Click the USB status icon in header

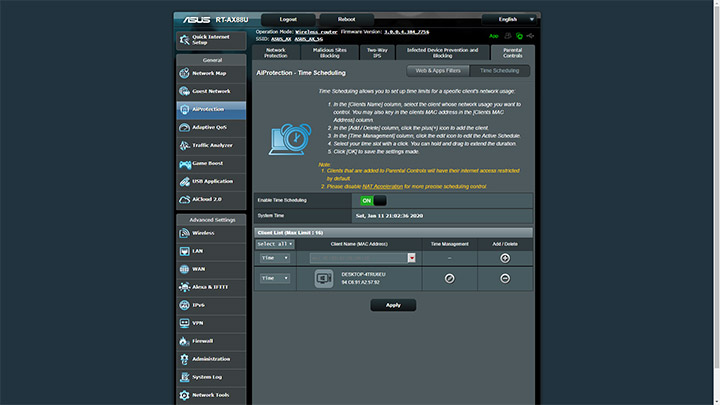(530, 36)
